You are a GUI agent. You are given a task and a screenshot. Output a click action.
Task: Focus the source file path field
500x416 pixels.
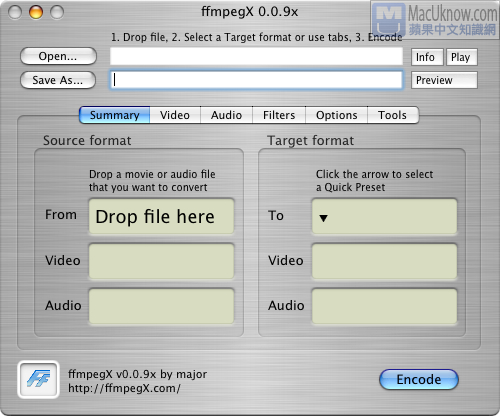(x=256, y=56)
